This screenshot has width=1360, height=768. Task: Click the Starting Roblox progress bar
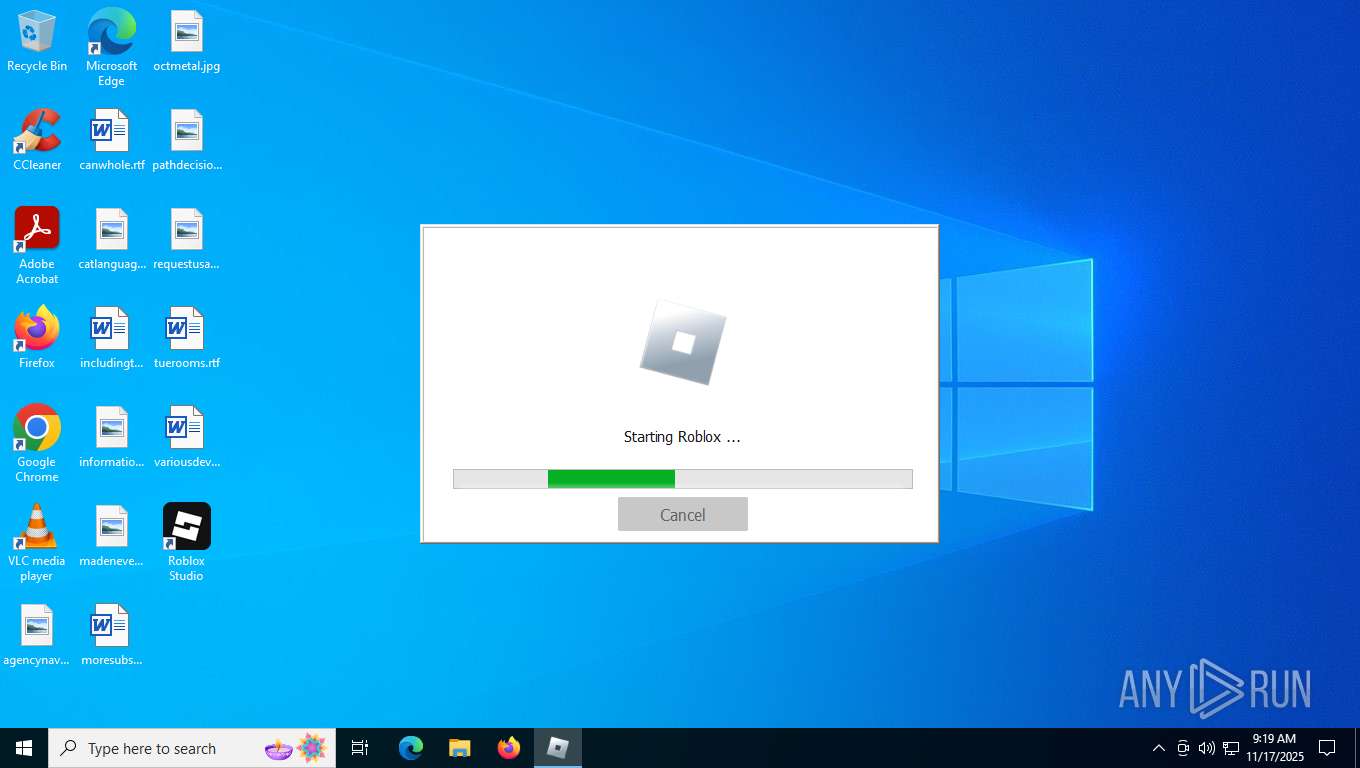tap(682, 479)
